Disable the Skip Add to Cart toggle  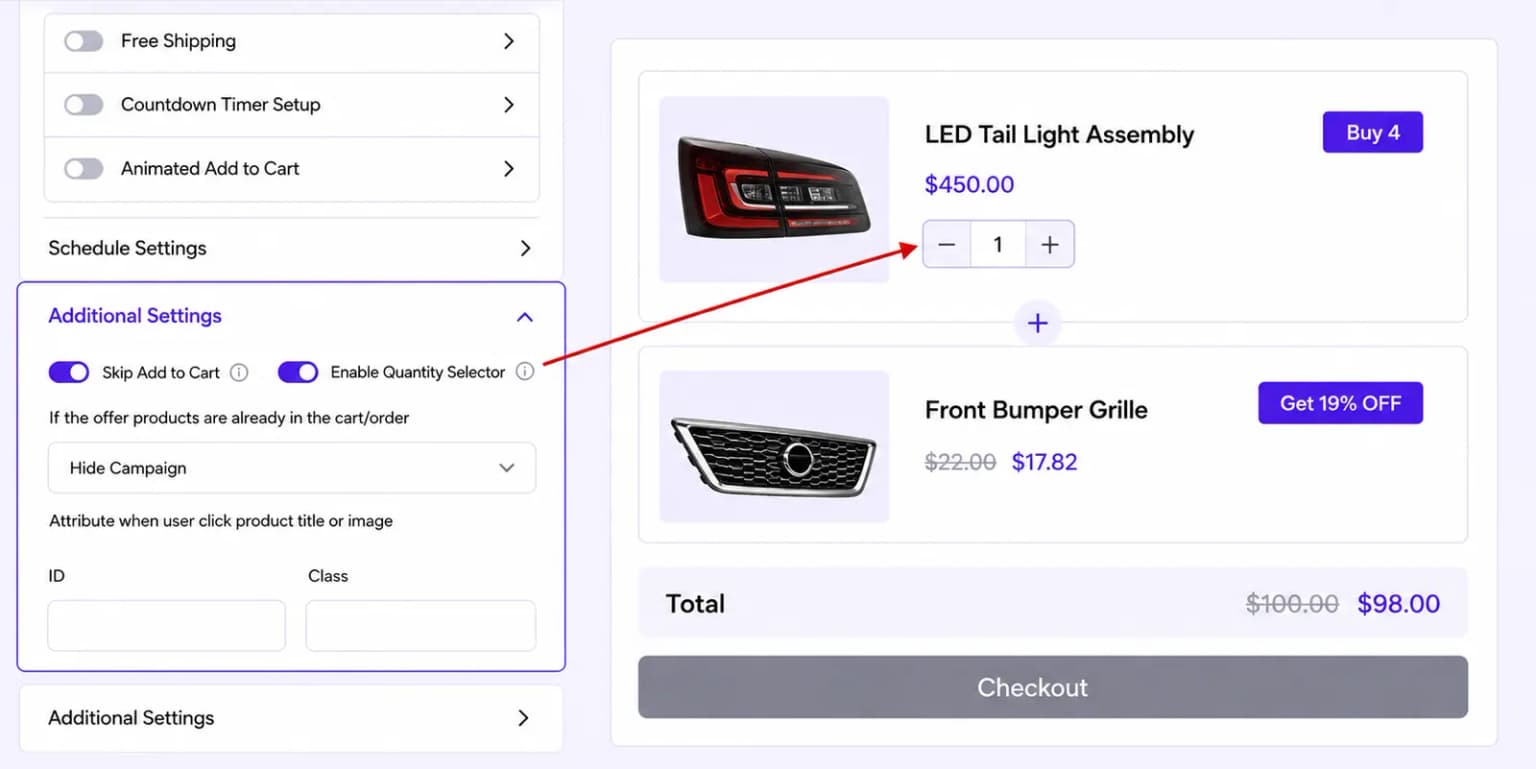click(x=69, y=372)
